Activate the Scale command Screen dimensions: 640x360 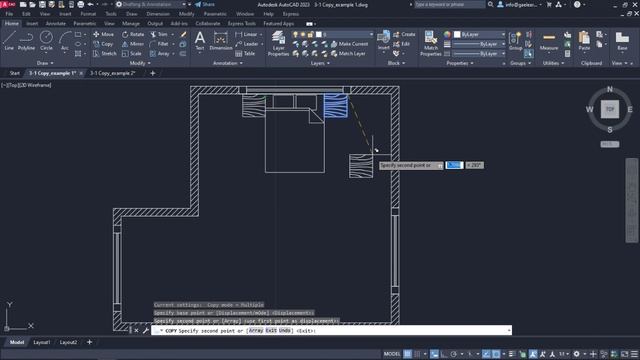coord(131,53)
